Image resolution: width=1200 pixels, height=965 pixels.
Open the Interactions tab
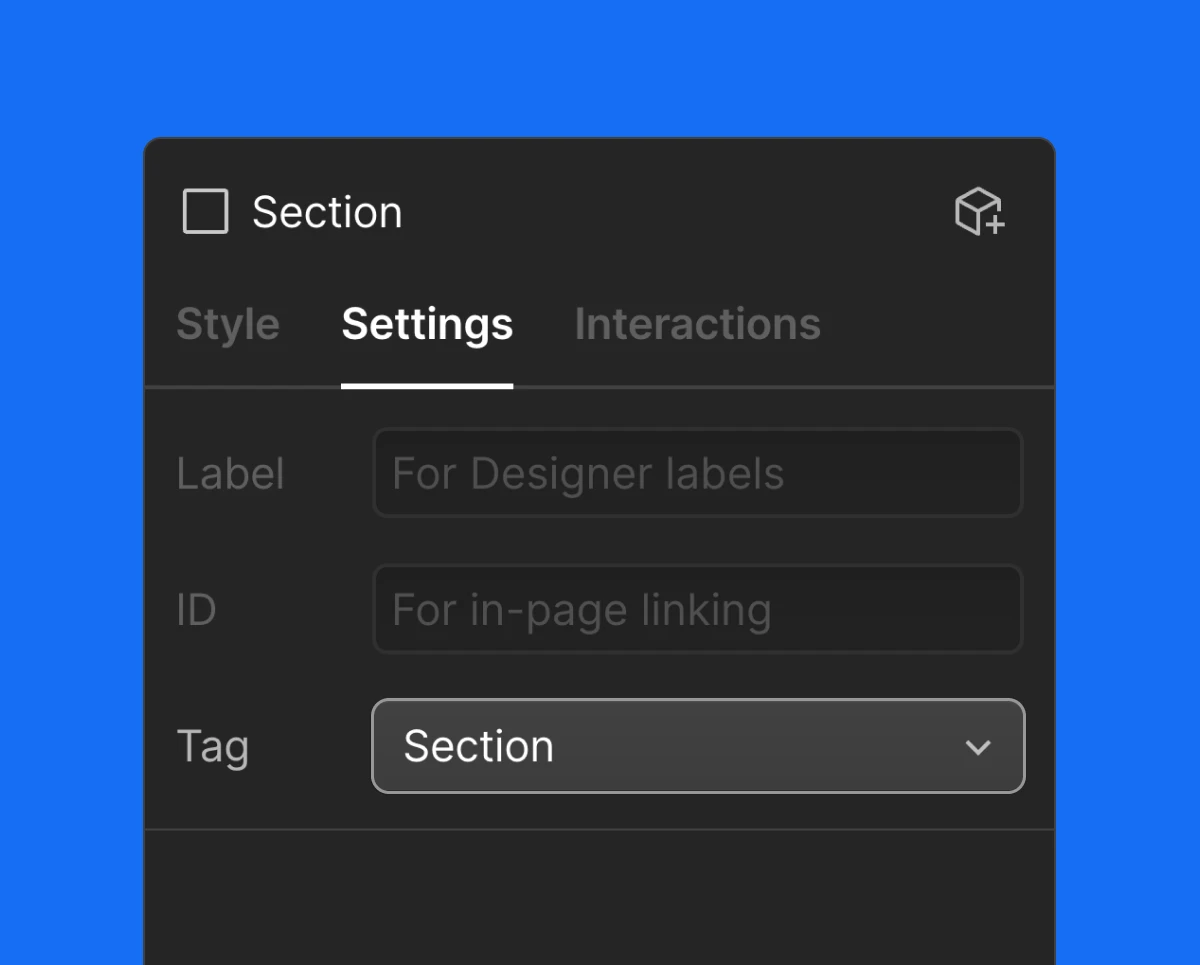click(697, 324)
